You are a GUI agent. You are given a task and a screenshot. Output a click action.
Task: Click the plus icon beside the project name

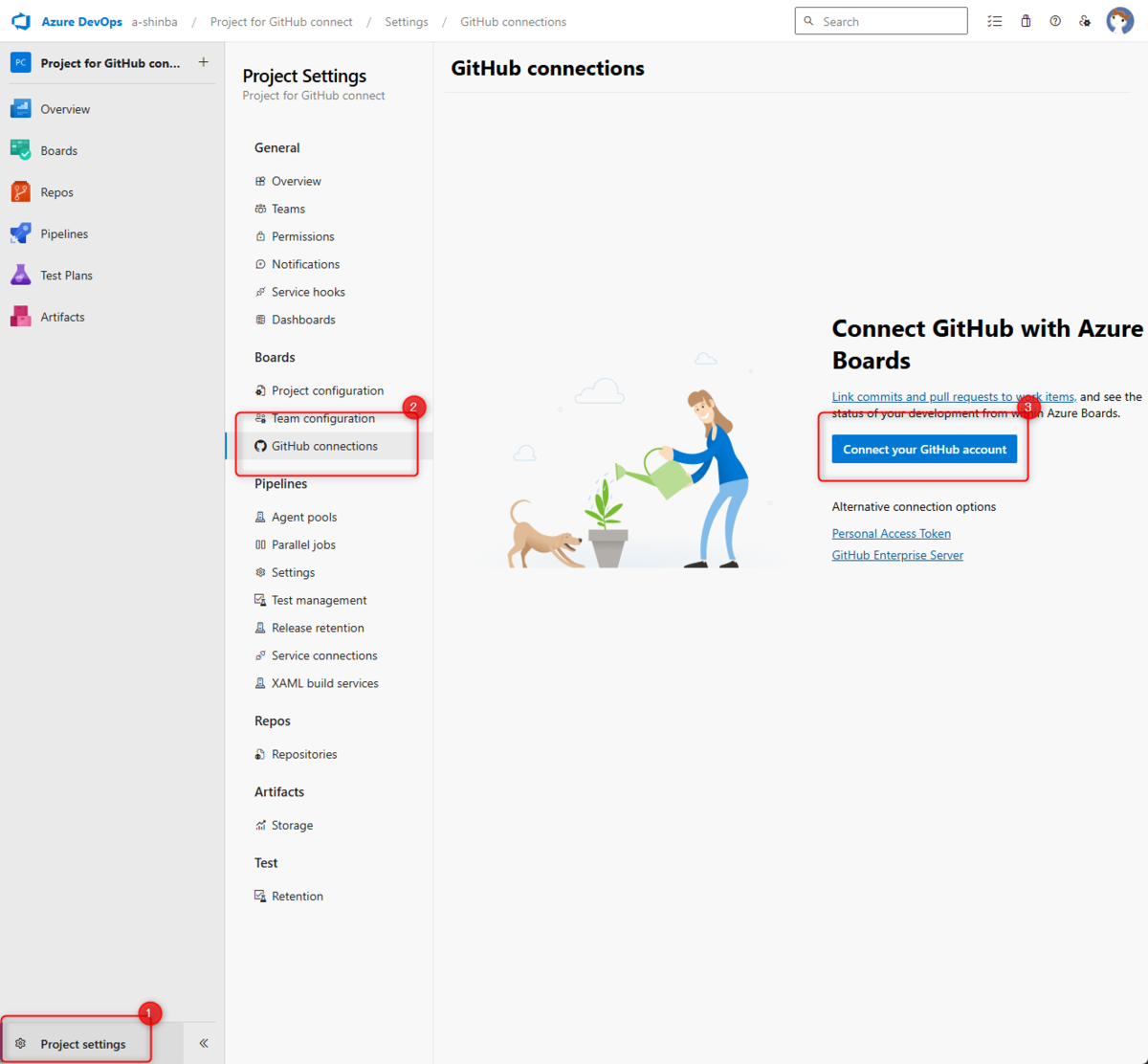203,62
